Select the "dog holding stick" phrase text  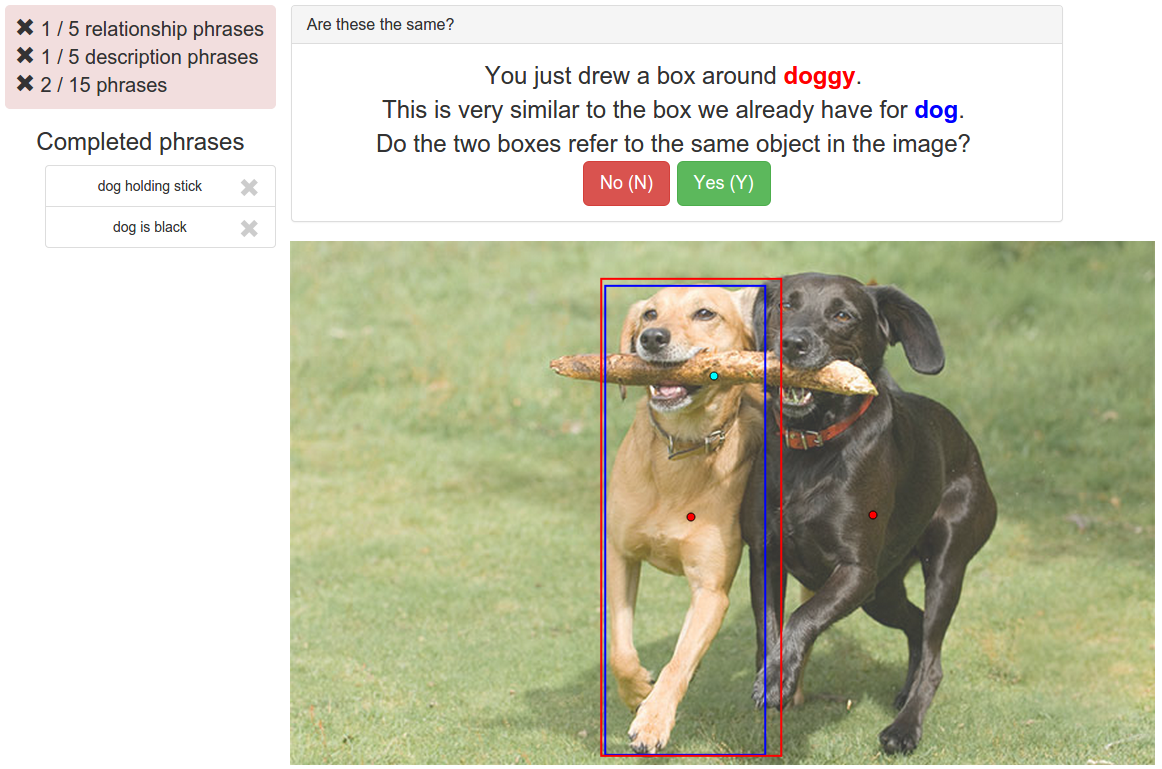149,186
